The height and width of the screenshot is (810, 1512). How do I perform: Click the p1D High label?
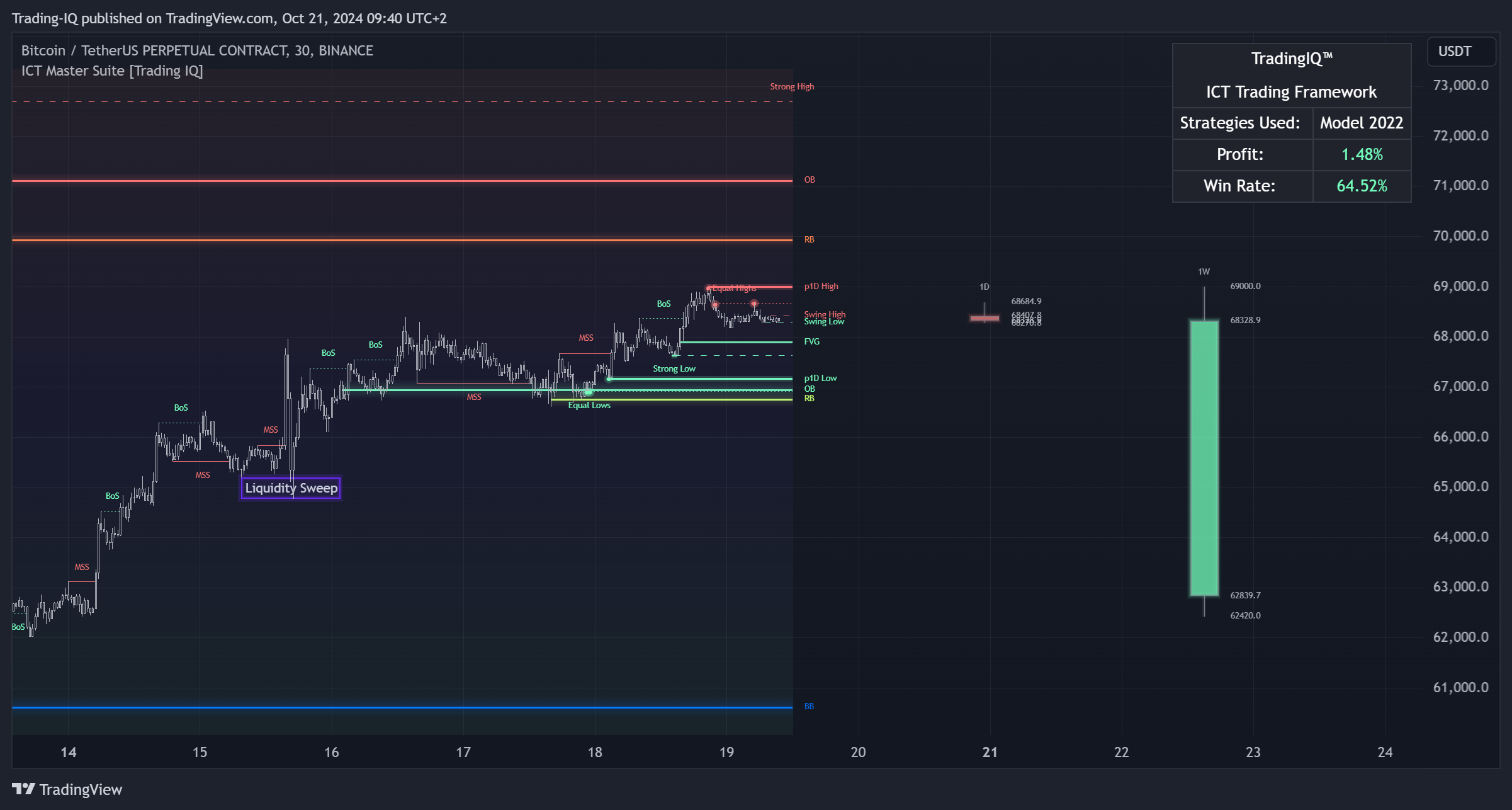(x=821, y=286)
